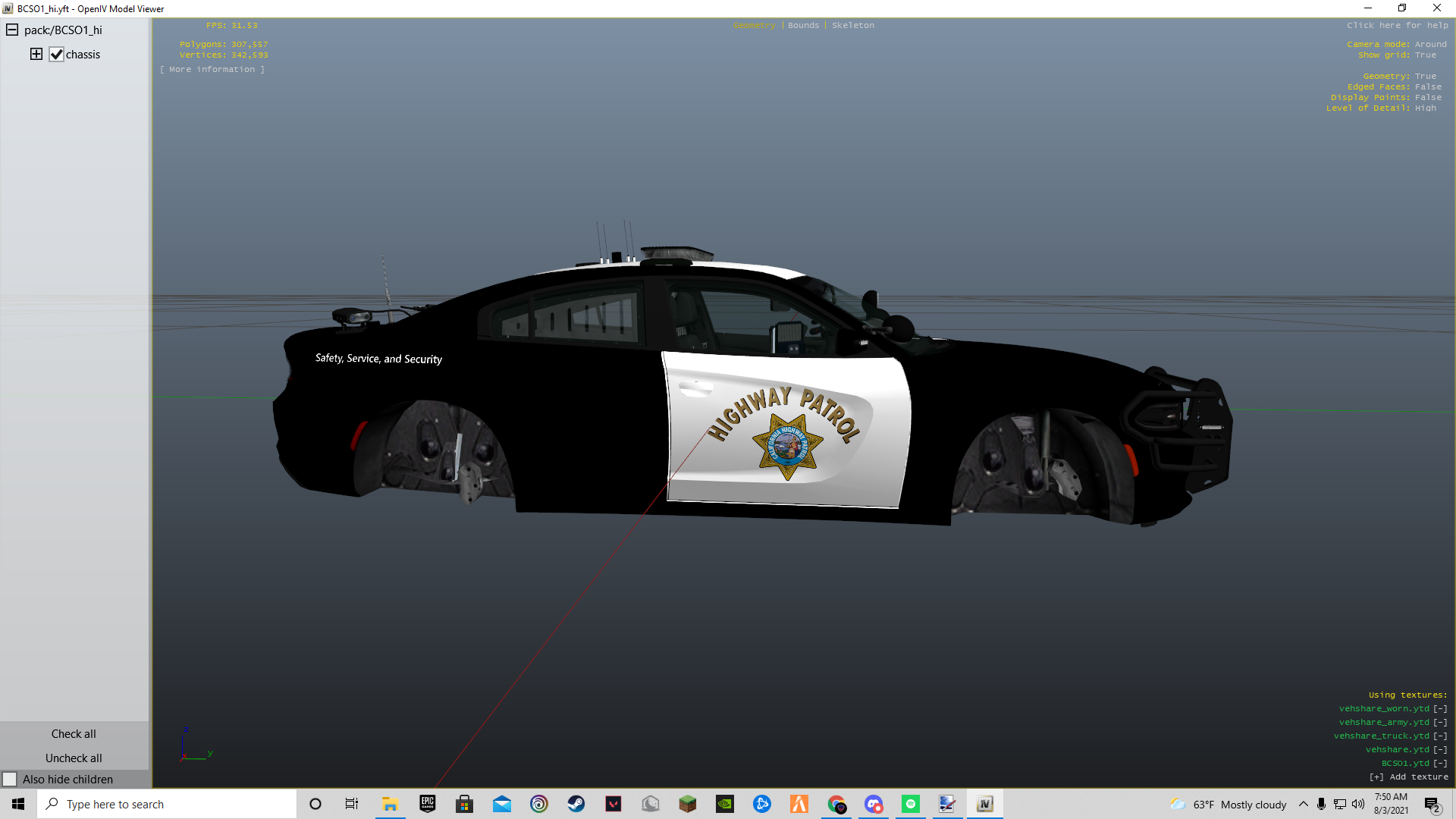
Task: Click the Spotify taskbar icon
Action: (x=911, y=804)
